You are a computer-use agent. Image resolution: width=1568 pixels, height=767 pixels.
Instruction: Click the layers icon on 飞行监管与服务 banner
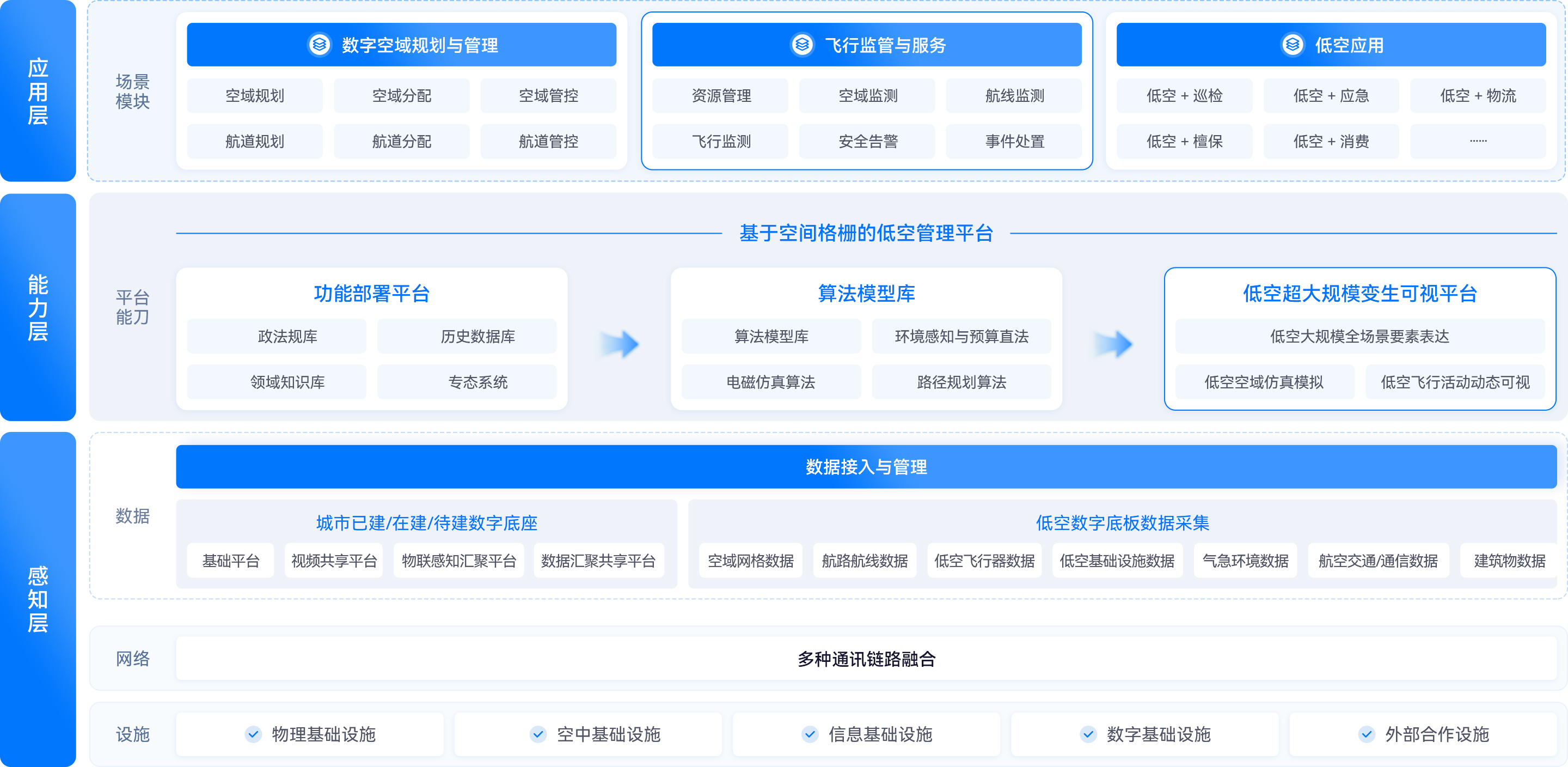click(x=803, y=44)
